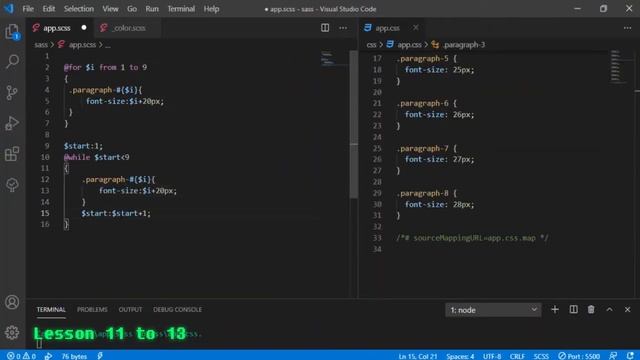Click the 76 bytes file size indicator

point(74,356)
